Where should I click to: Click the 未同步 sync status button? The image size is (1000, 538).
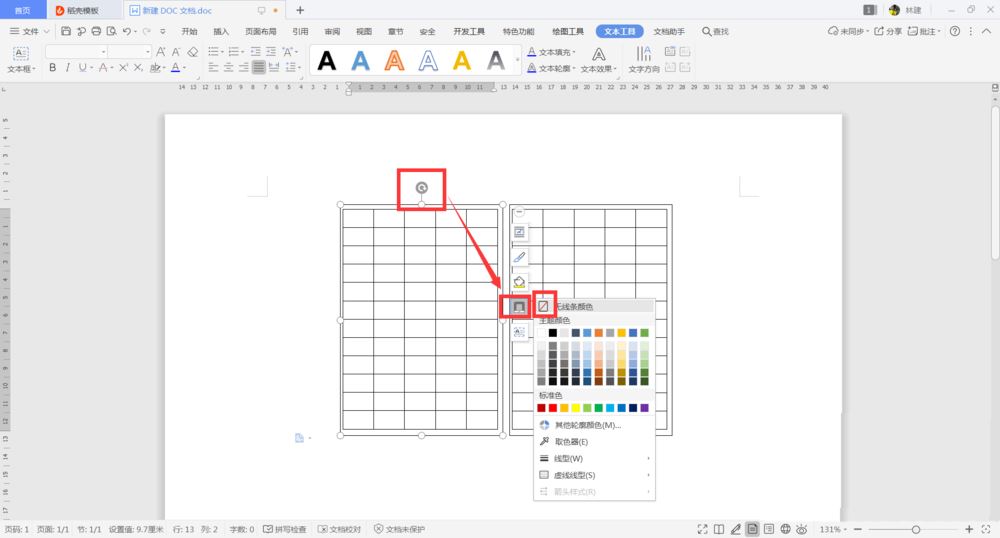click(x=849, y=31)
